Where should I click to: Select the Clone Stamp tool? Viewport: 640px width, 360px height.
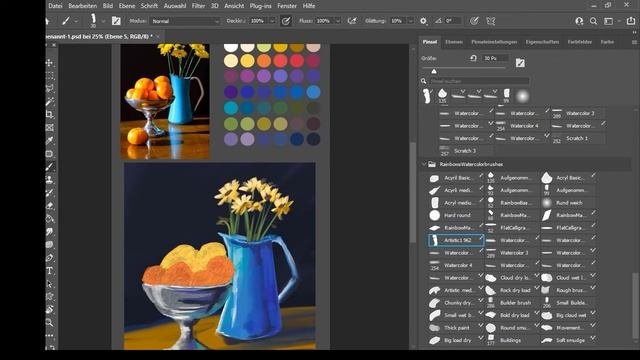pos(49,180)
